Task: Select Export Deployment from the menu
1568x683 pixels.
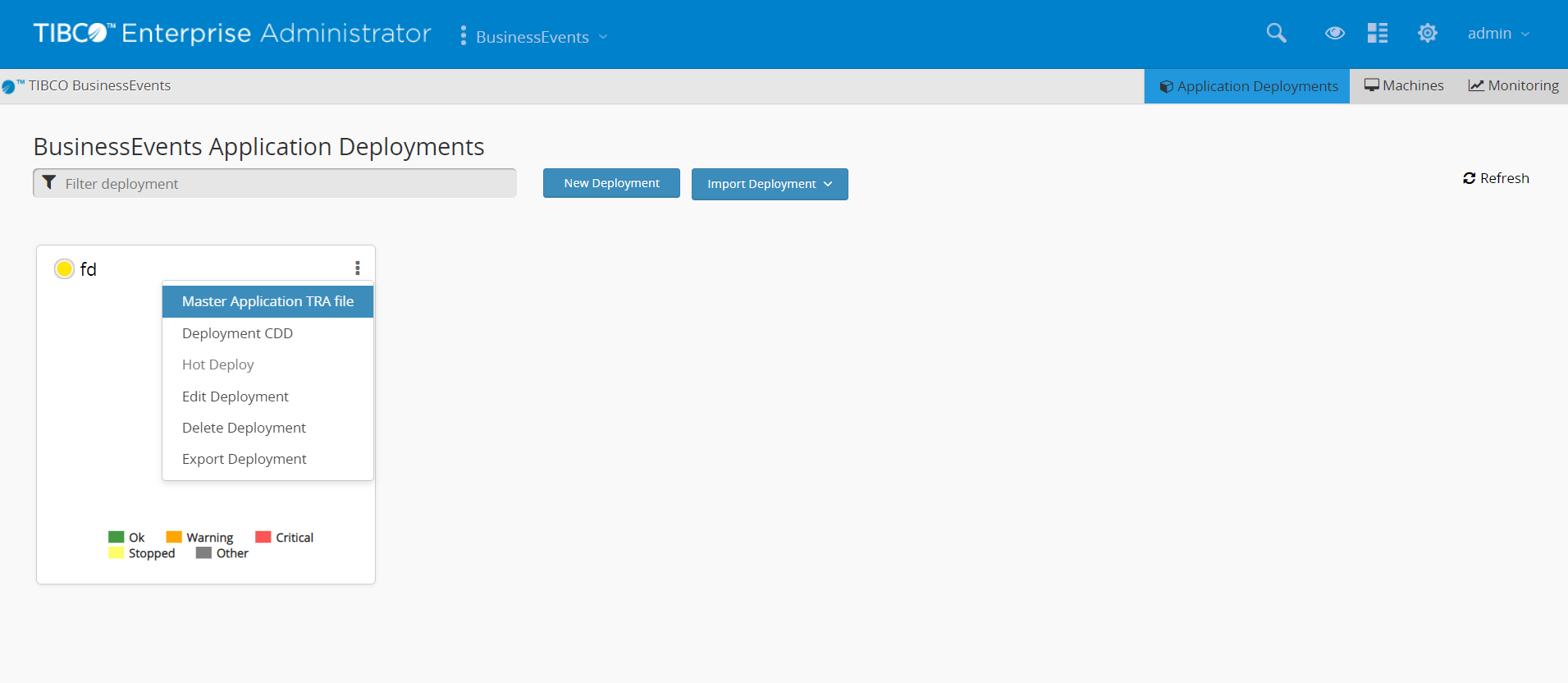Action: click(x=244, y=459)
